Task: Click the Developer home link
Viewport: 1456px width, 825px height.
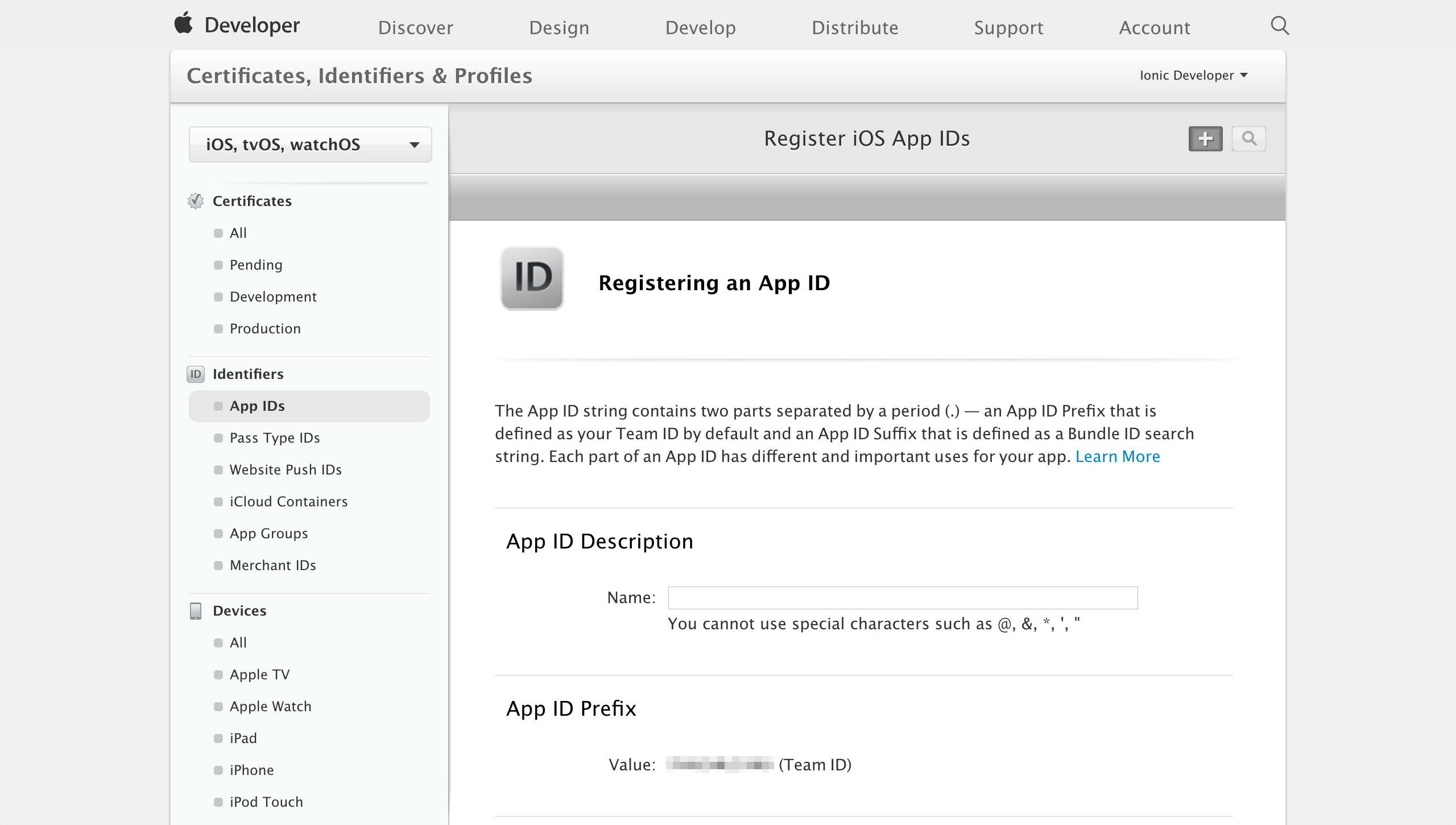Action: click(x=252, y=25)
